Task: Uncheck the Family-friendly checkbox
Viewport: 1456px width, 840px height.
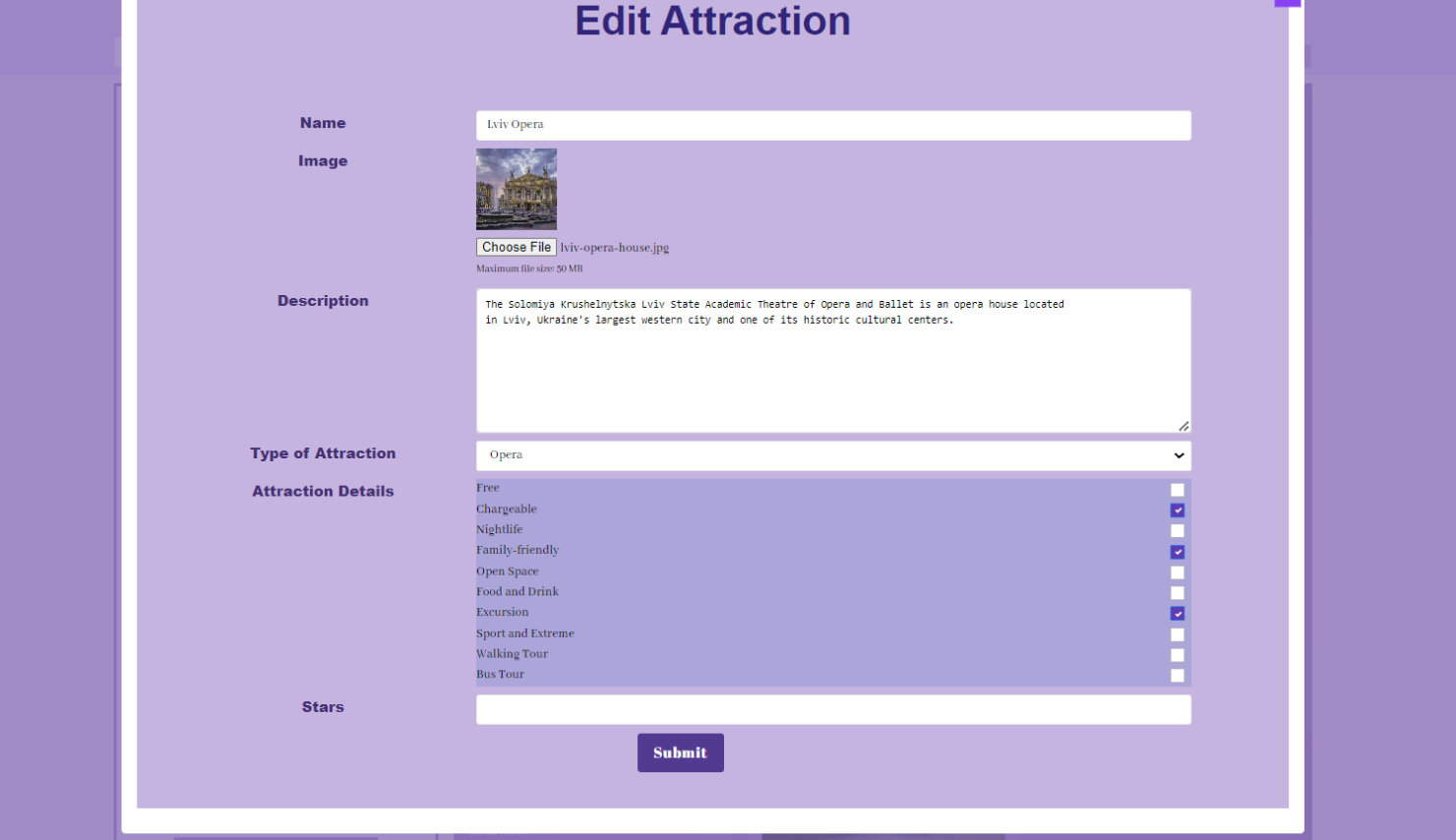Action: 1177,552
